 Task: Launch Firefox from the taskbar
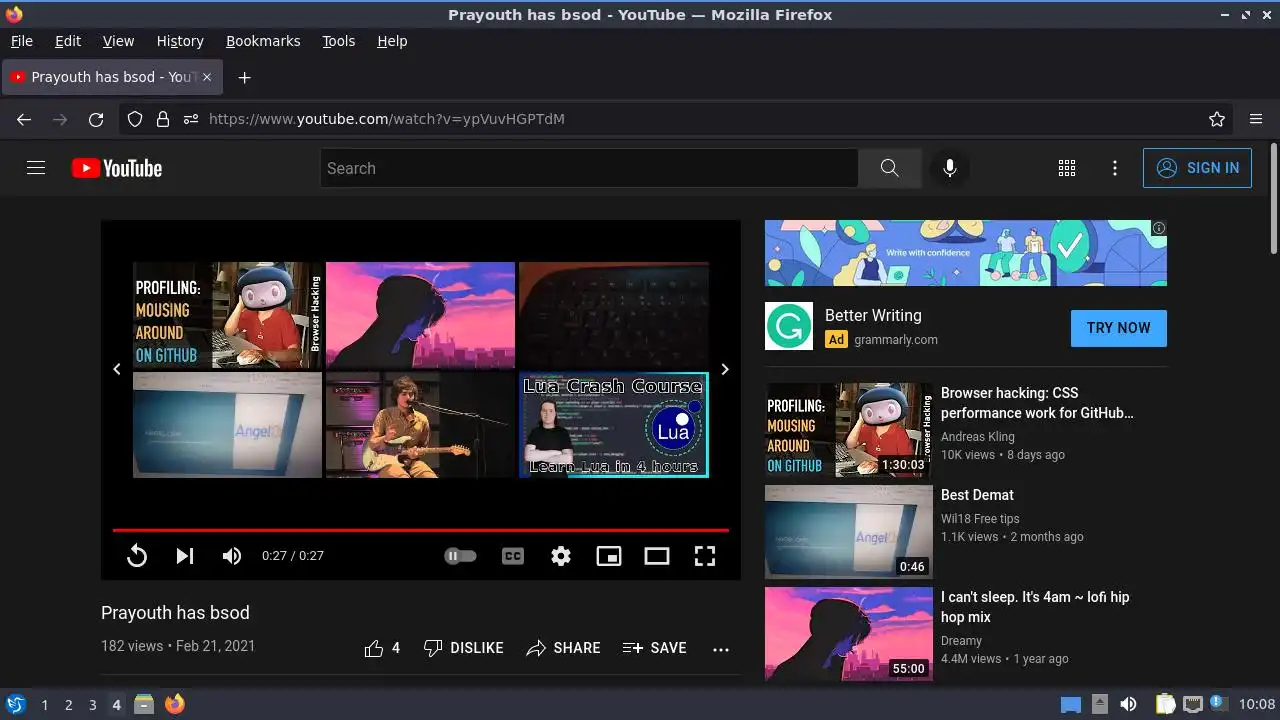click(x=175, y=704)
